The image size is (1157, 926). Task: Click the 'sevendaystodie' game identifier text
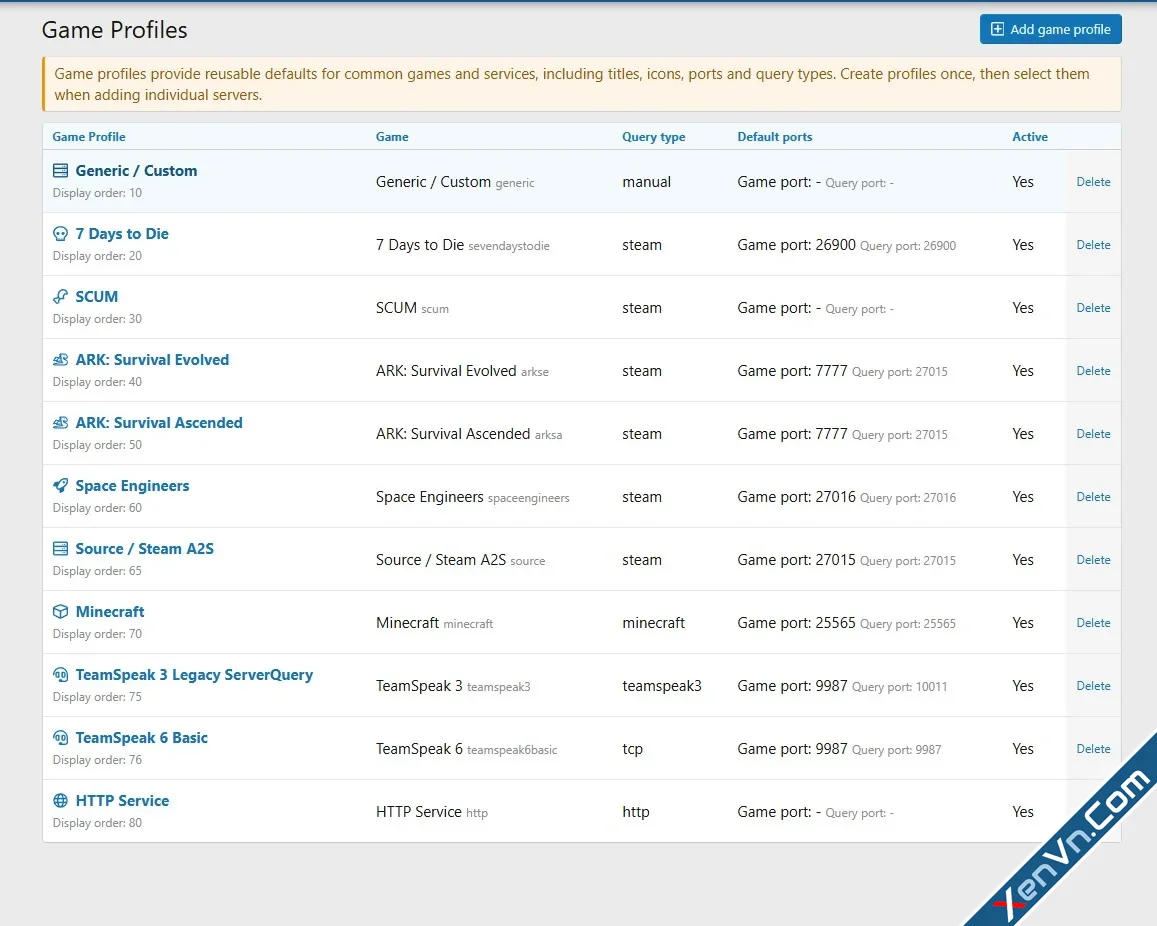pos(509,246)
